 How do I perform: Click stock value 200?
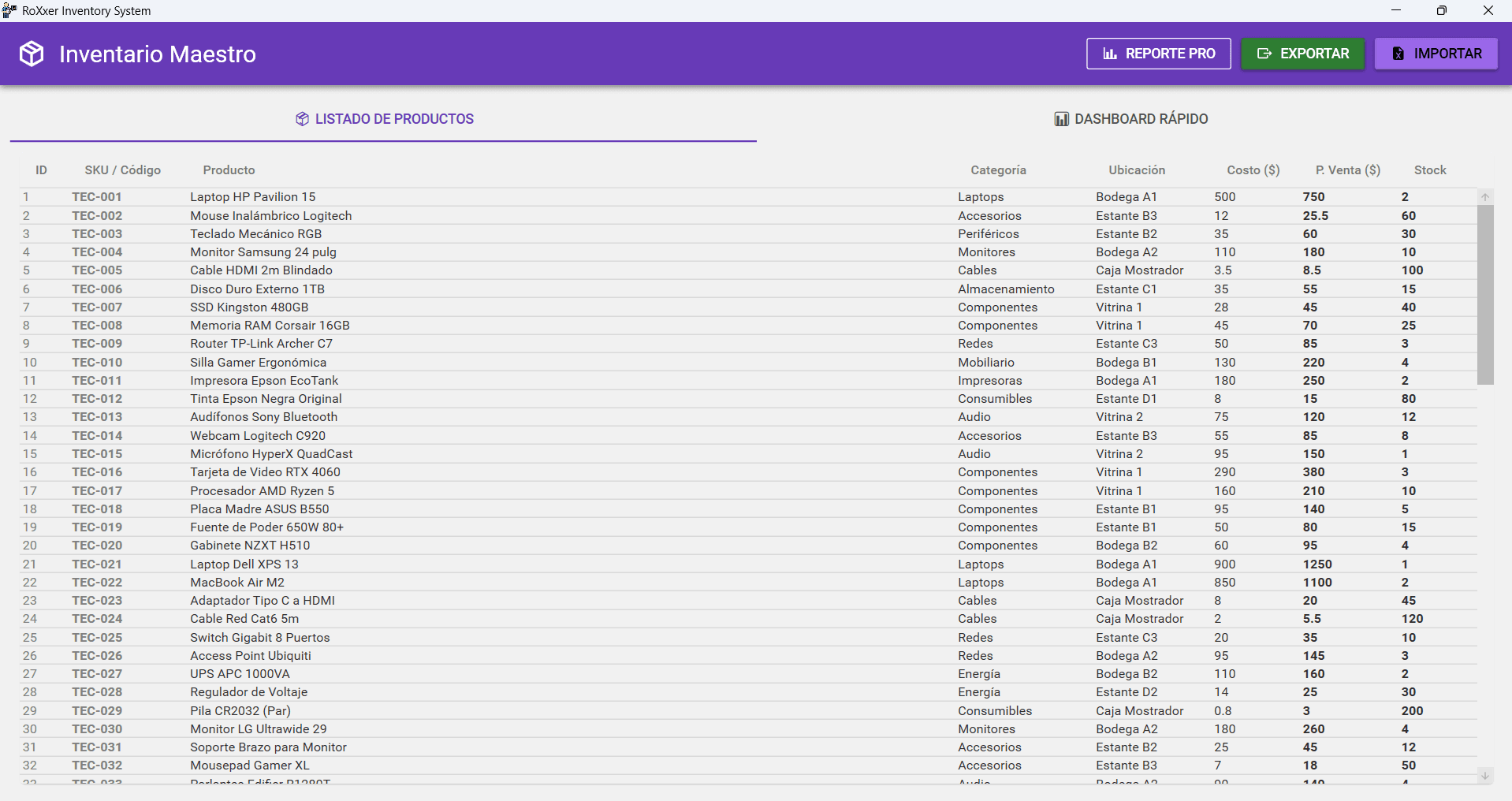[x=1412, y=711]
